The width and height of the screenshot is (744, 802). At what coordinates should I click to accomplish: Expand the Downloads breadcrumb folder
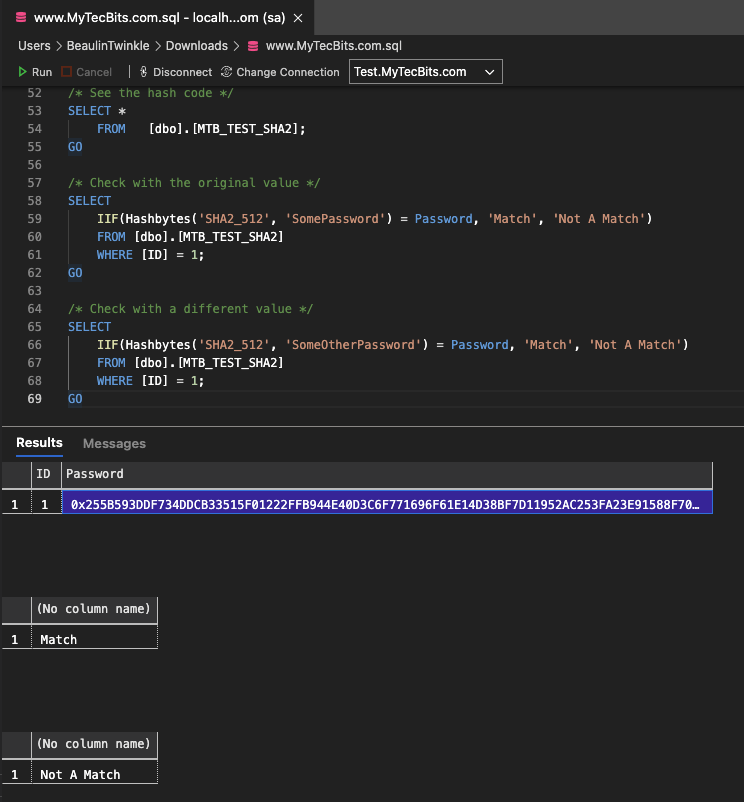[195, 46]
